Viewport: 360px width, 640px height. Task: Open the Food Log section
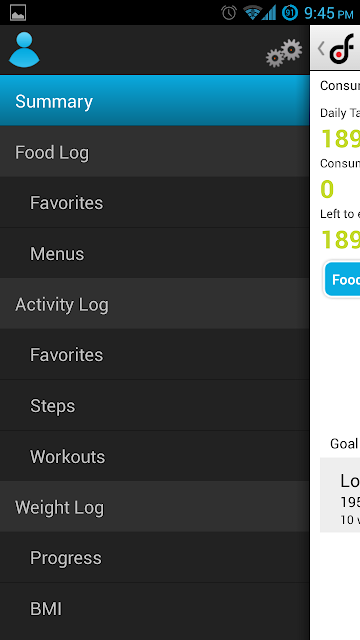(155, 151)
